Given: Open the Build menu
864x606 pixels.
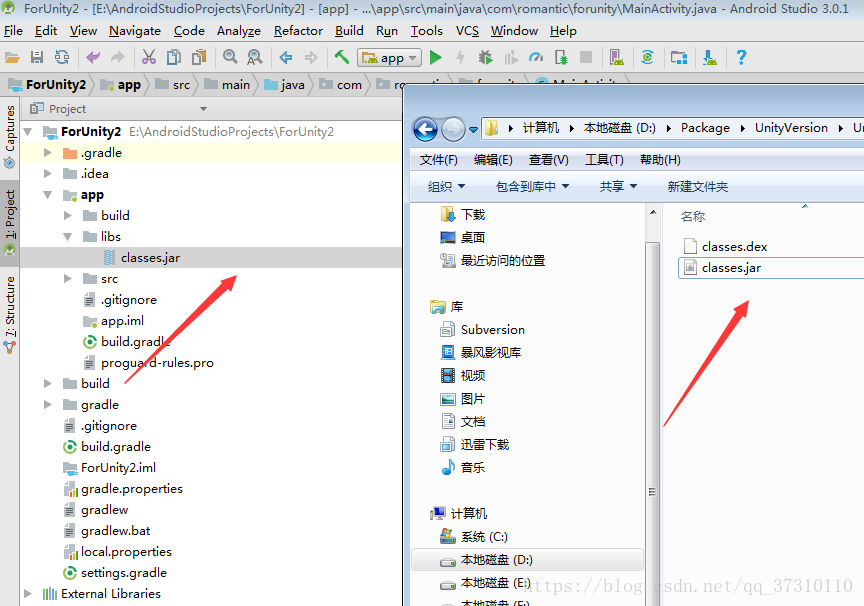Looking at the screenshot, I should tap(349, 31).
